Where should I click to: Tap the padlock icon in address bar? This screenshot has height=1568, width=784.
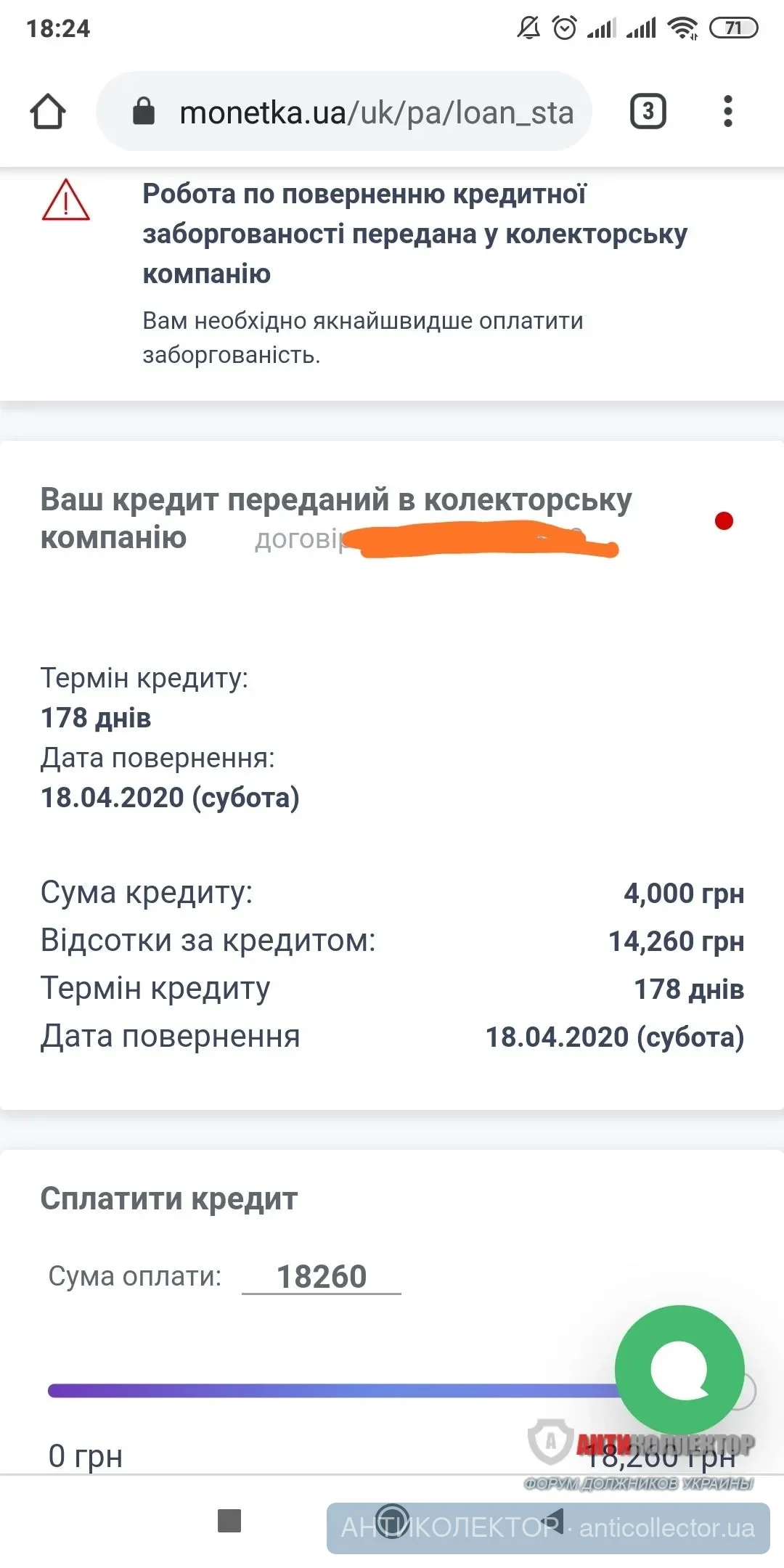tap(144, 112)
